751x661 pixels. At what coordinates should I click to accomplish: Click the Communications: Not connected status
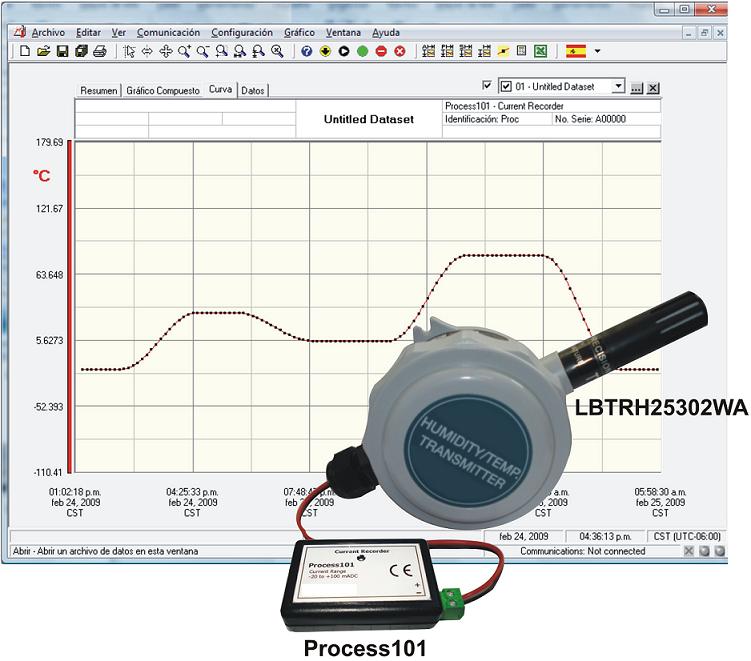coord(582,551)
